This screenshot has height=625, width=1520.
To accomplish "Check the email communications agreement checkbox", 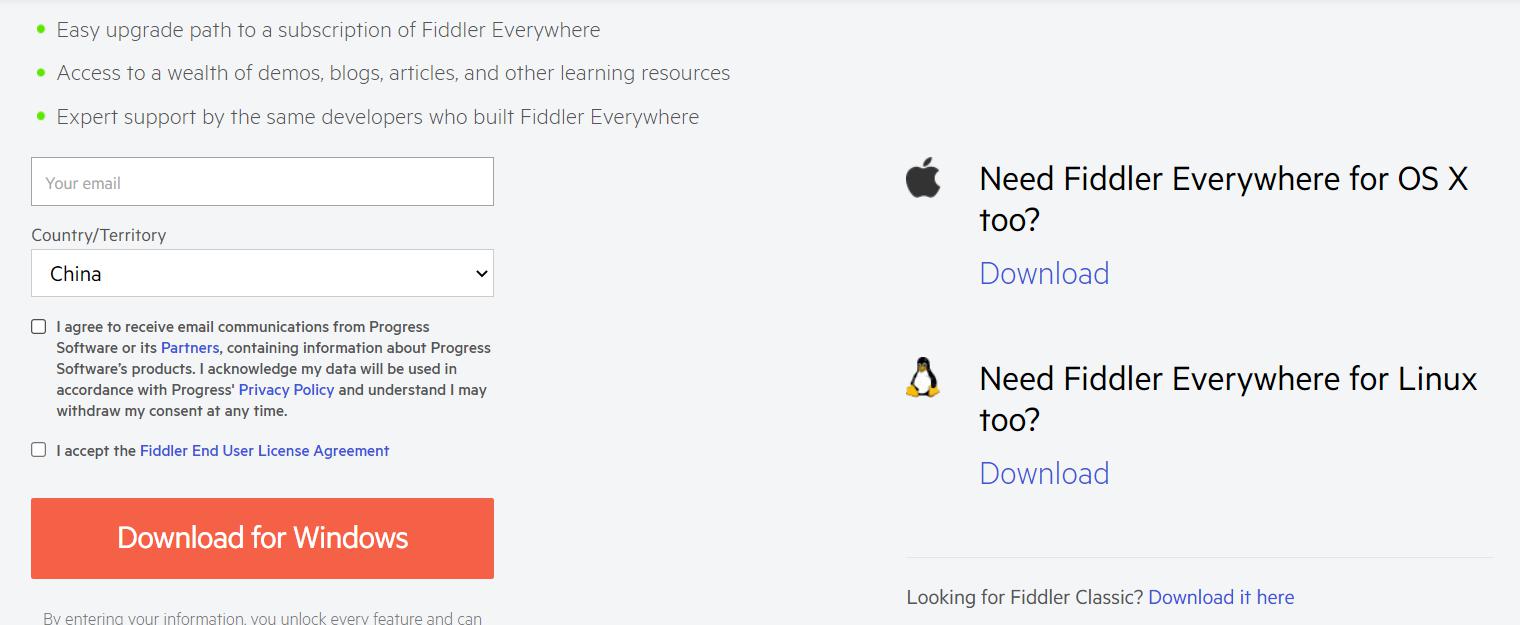I will [x=39, y=325].
